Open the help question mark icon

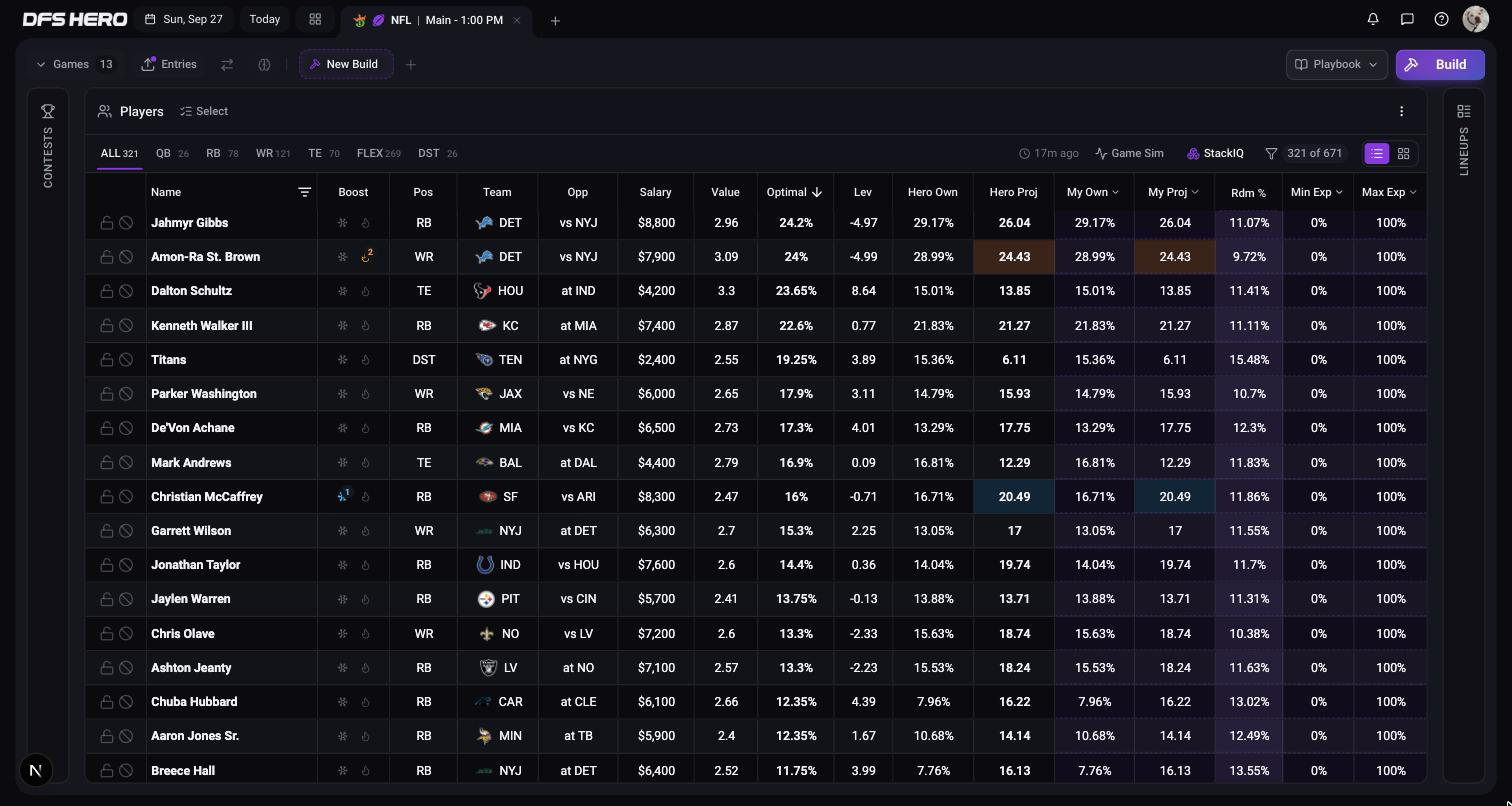click(1441, 19)
